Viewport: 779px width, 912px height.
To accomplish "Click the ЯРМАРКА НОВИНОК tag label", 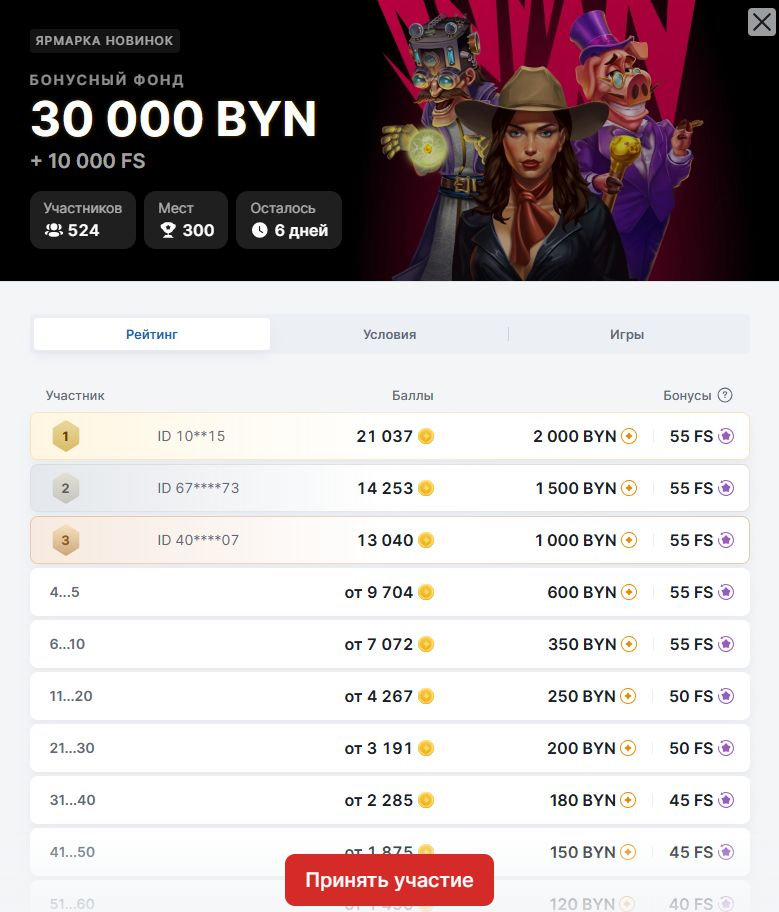I will pos(105,41).
